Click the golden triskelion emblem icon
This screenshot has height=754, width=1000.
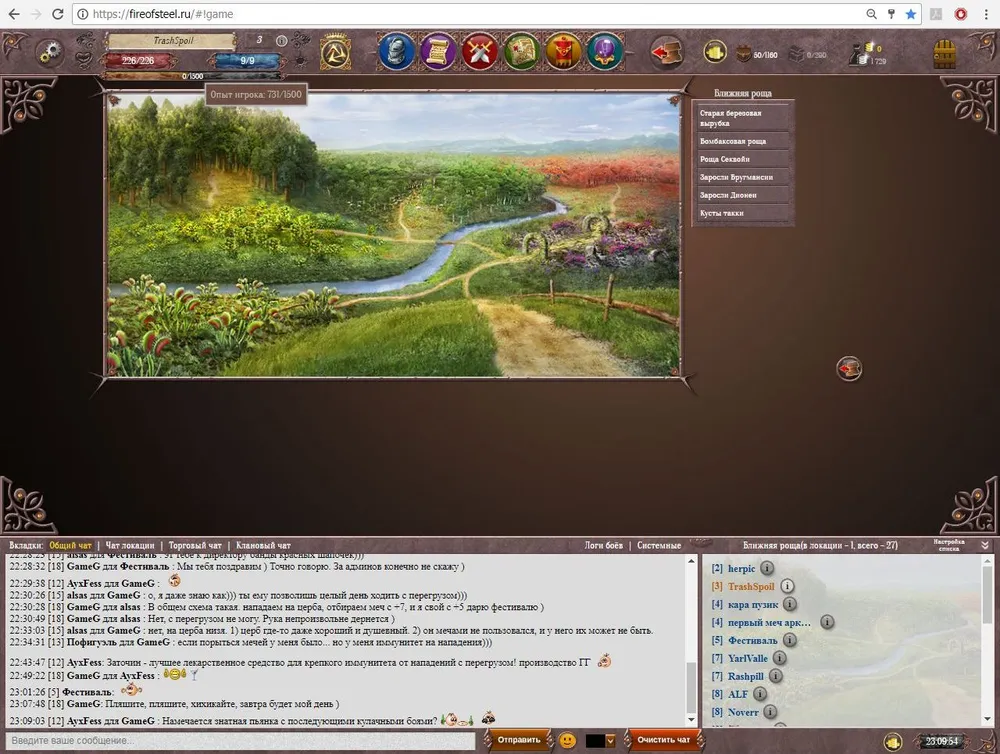click(x=335, y=52)
